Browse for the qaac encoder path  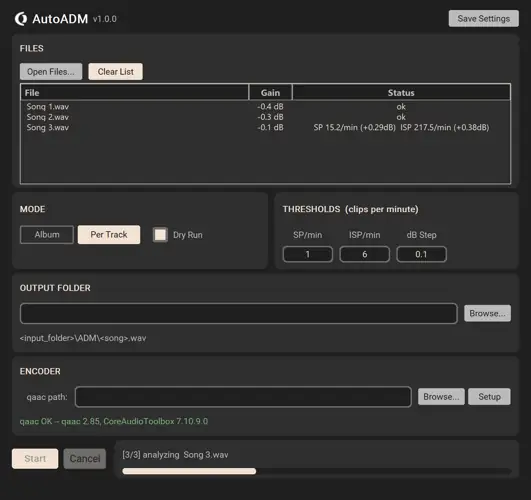click(441, 397)
